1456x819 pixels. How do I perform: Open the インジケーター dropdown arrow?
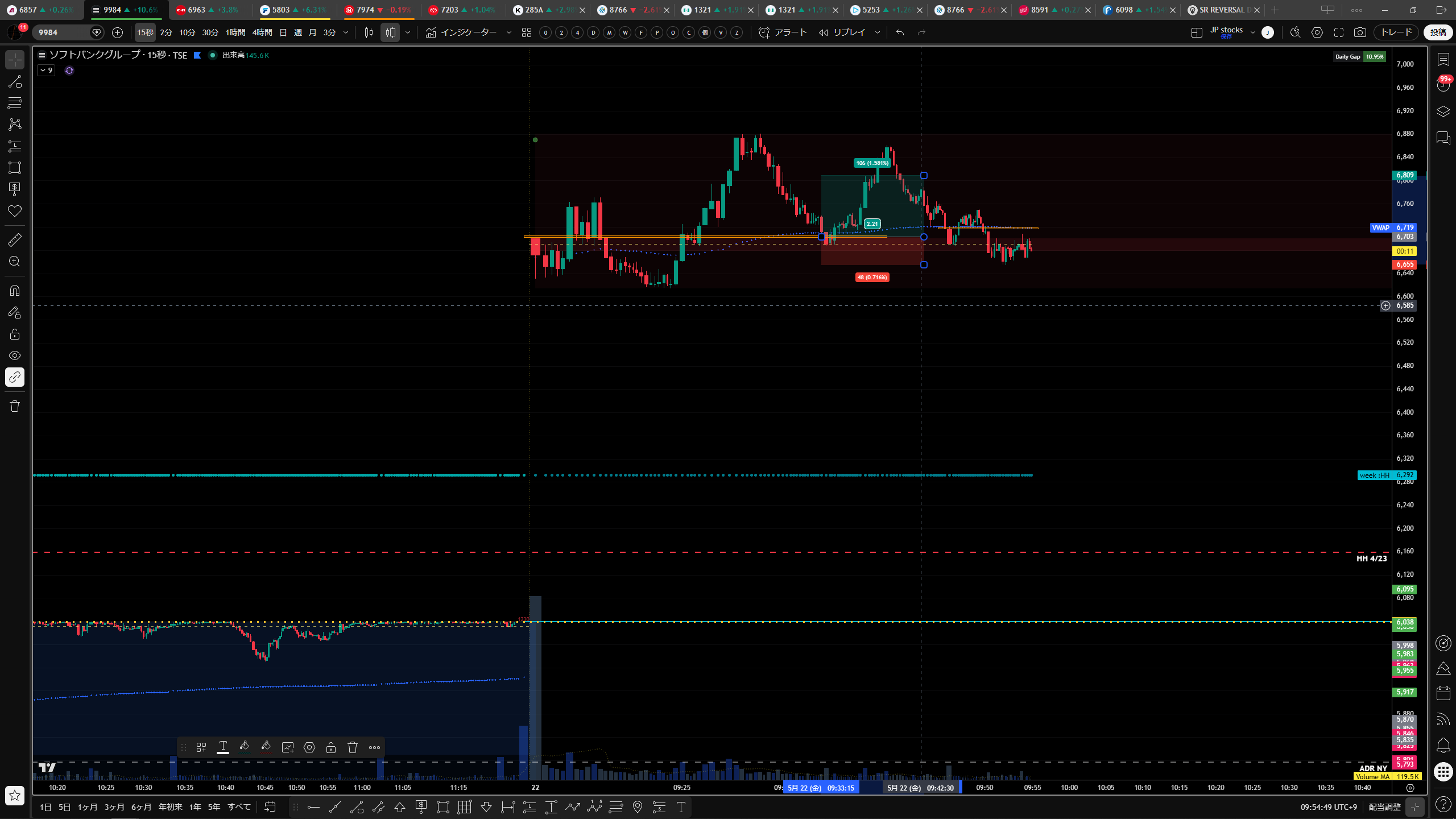[x=509, y=32]
